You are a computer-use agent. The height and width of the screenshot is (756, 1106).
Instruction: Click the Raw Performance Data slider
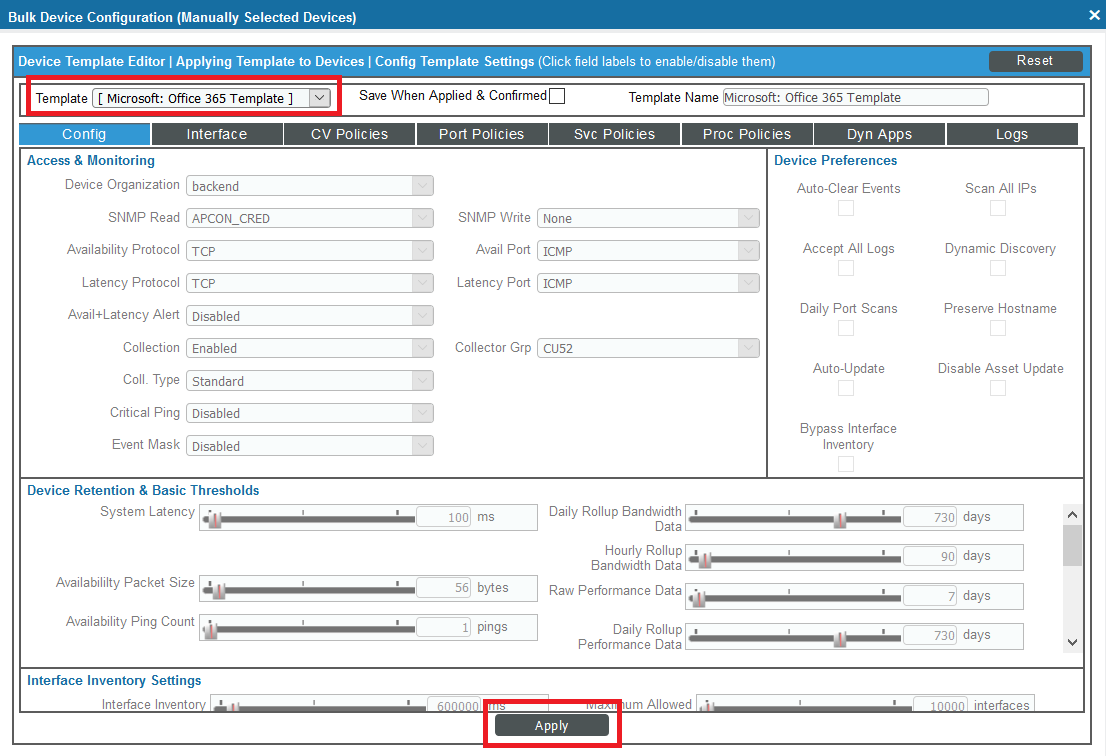tap(795, 598)
